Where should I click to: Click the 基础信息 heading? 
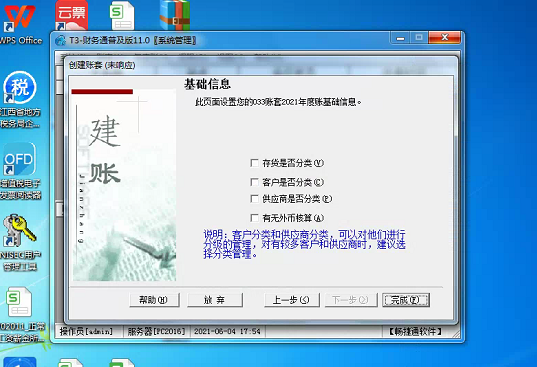point(208,84)
